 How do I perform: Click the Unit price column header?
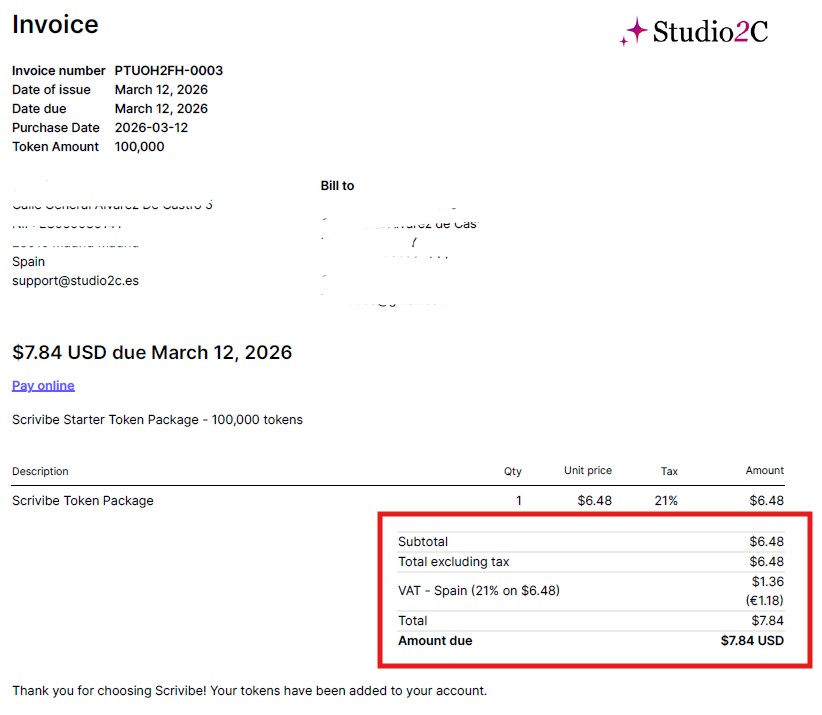click(x=588, y=470)
